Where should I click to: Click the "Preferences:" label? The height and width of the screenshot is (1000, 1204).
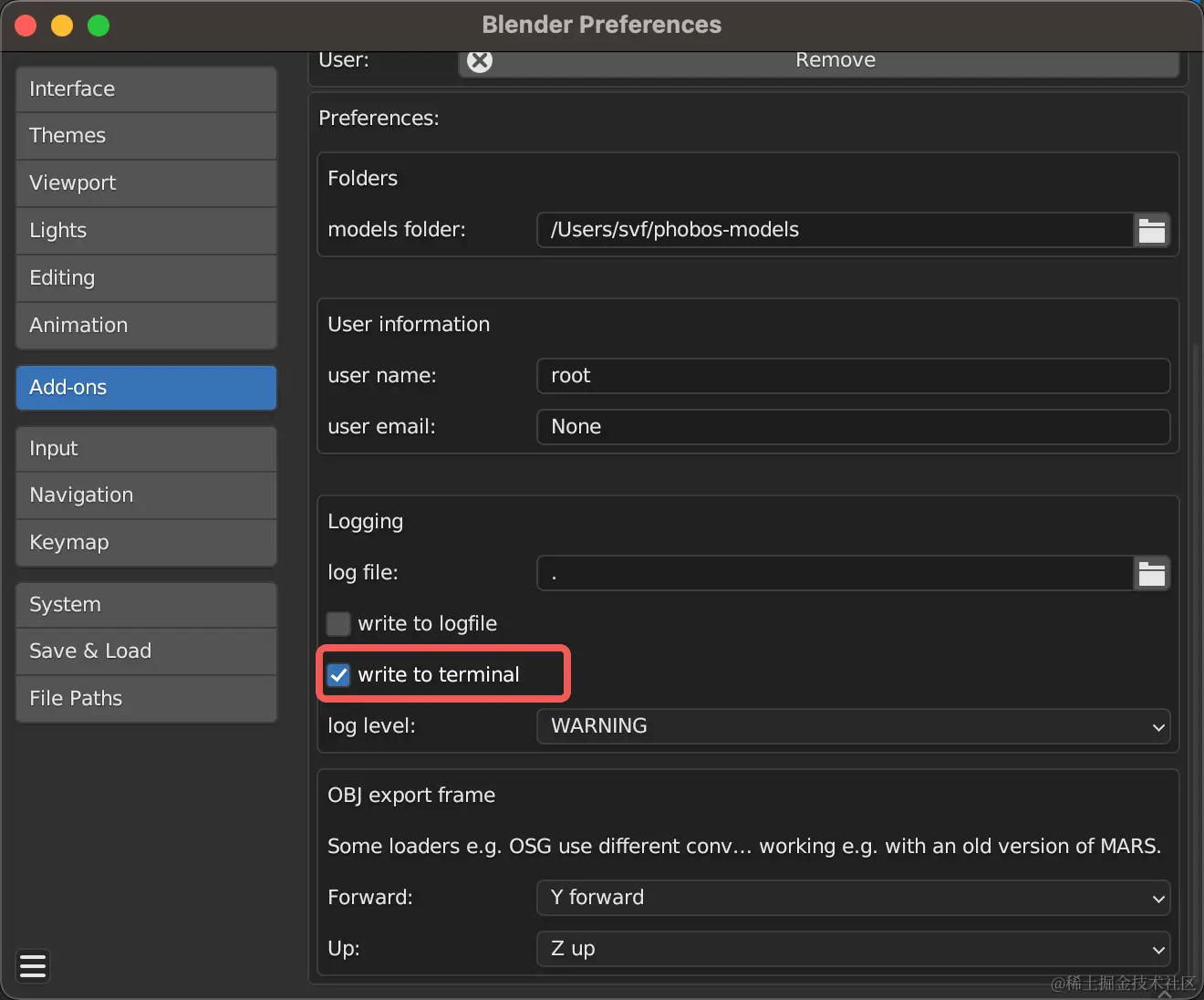tap(379, 119)
